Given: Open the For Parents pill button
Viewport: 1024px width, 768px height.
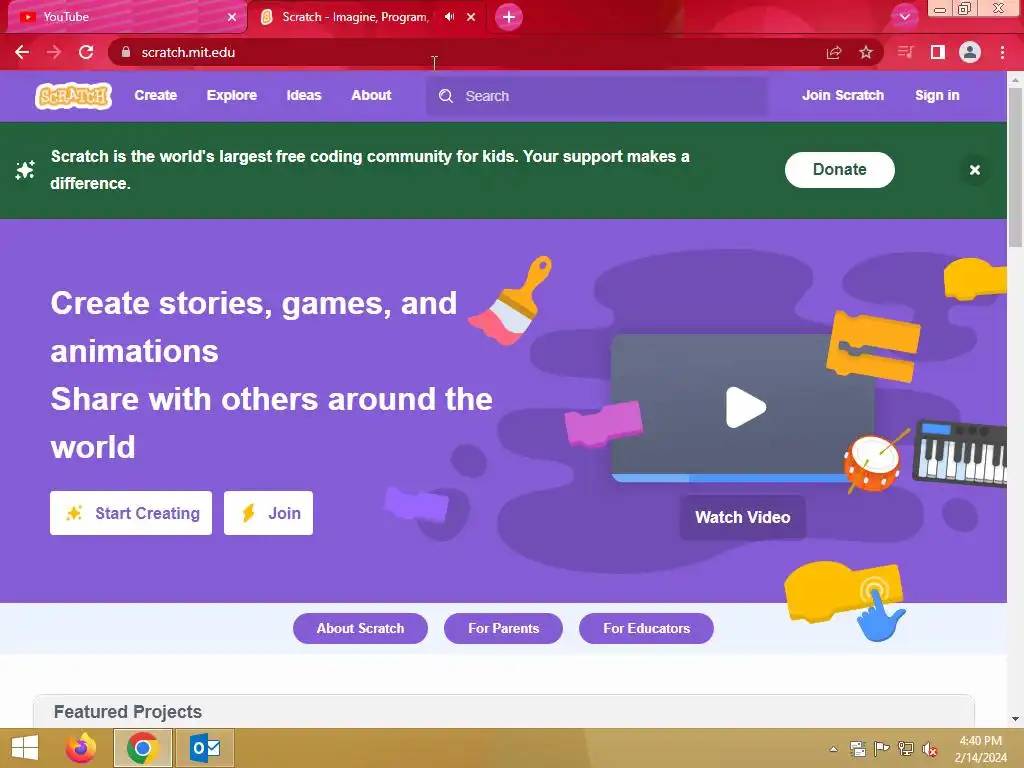Looking at the screenshot, I should coord(504,628).
